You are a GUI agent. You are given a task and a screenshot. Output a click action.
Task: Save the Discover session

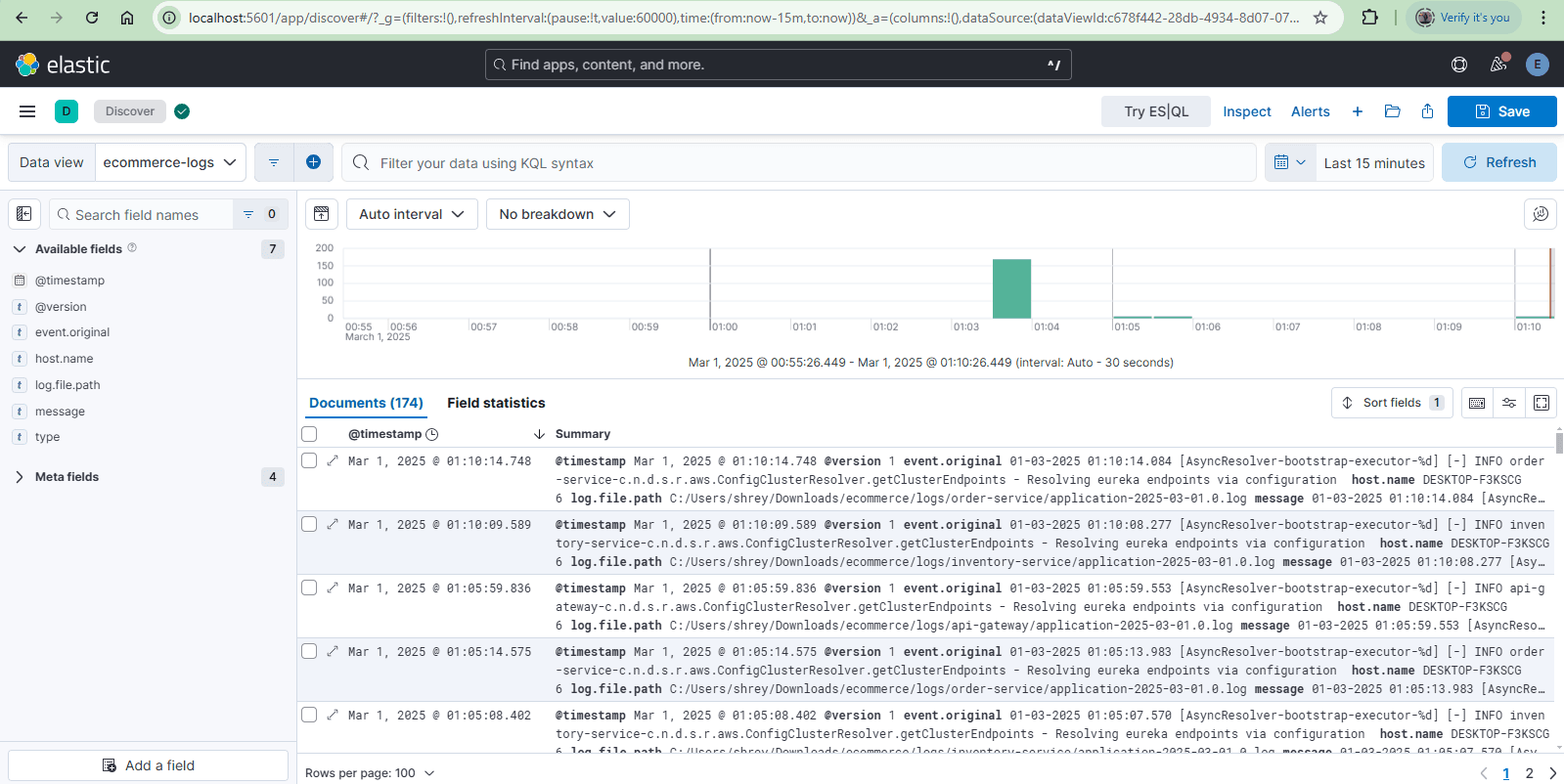pyautogui.click(x=1502, y=111)
